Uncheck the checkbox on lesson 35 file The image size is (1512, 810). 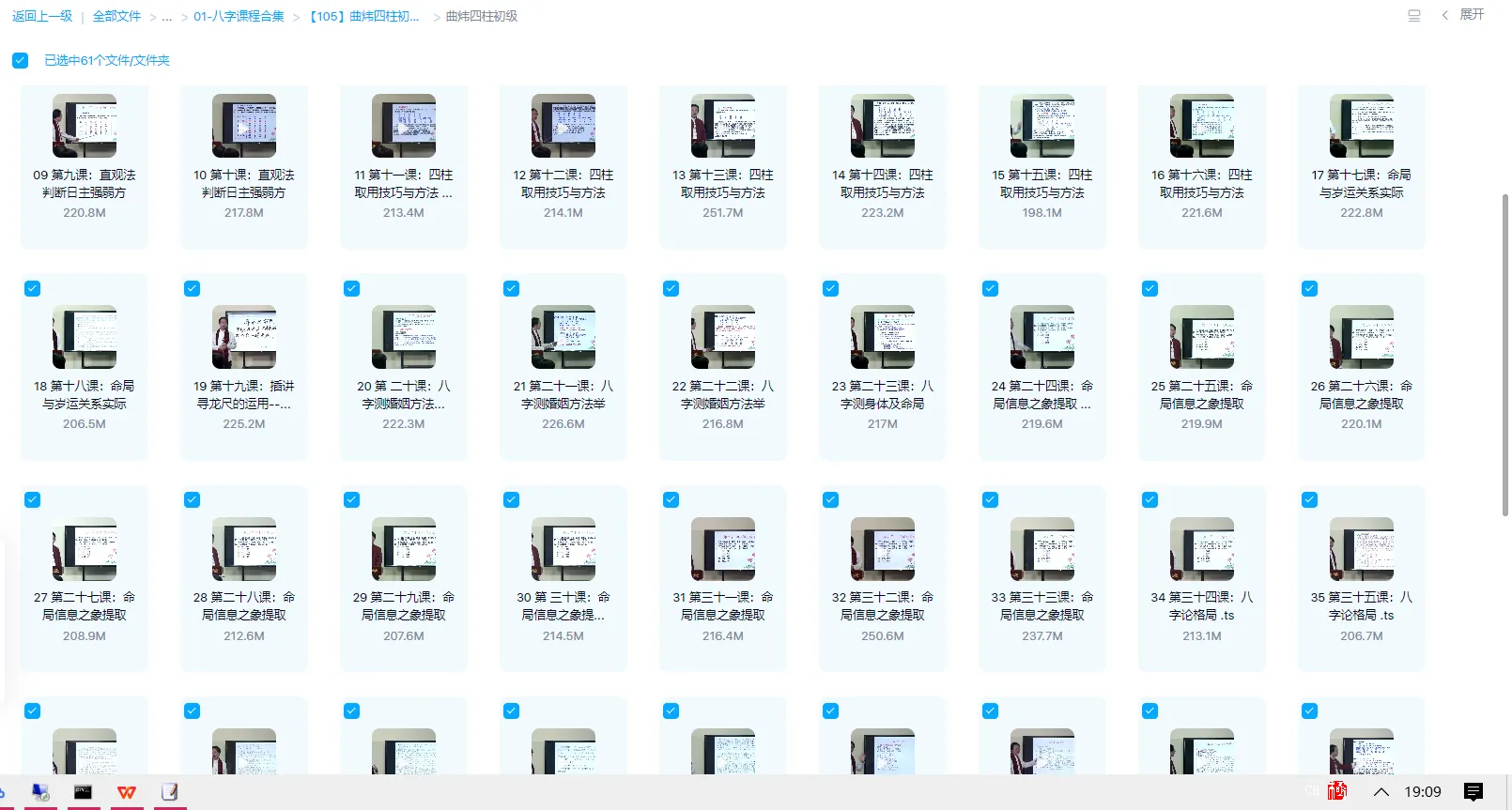point(1310,499)
